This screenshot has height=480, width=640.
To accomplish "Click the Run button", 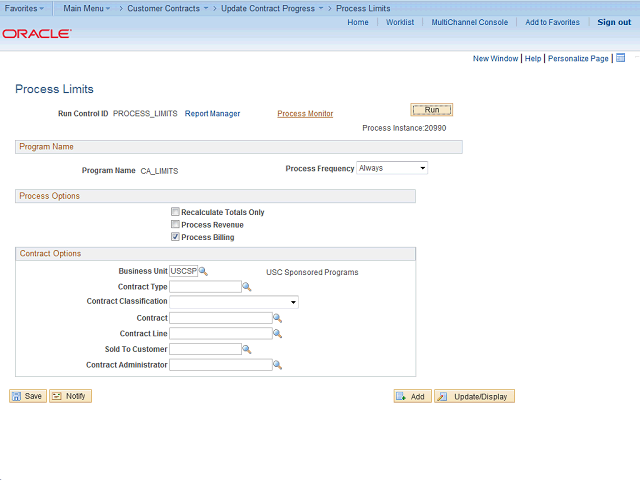I will [431, 110].
